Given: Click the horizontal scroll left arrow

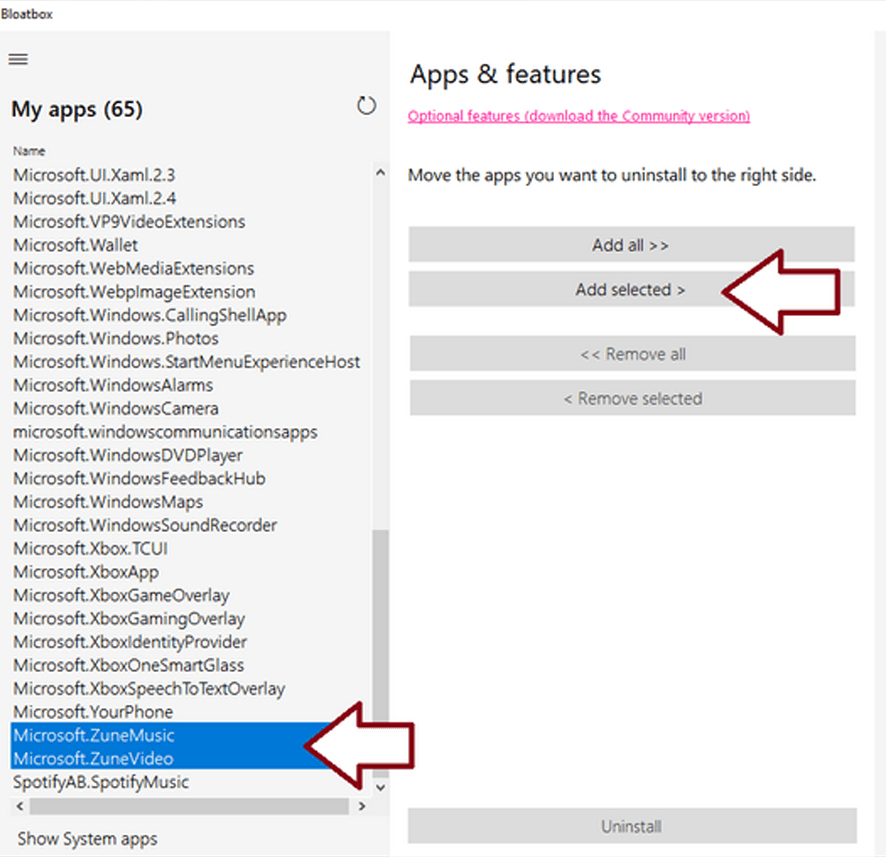Looking at the screenshot, I should point(20,806).
